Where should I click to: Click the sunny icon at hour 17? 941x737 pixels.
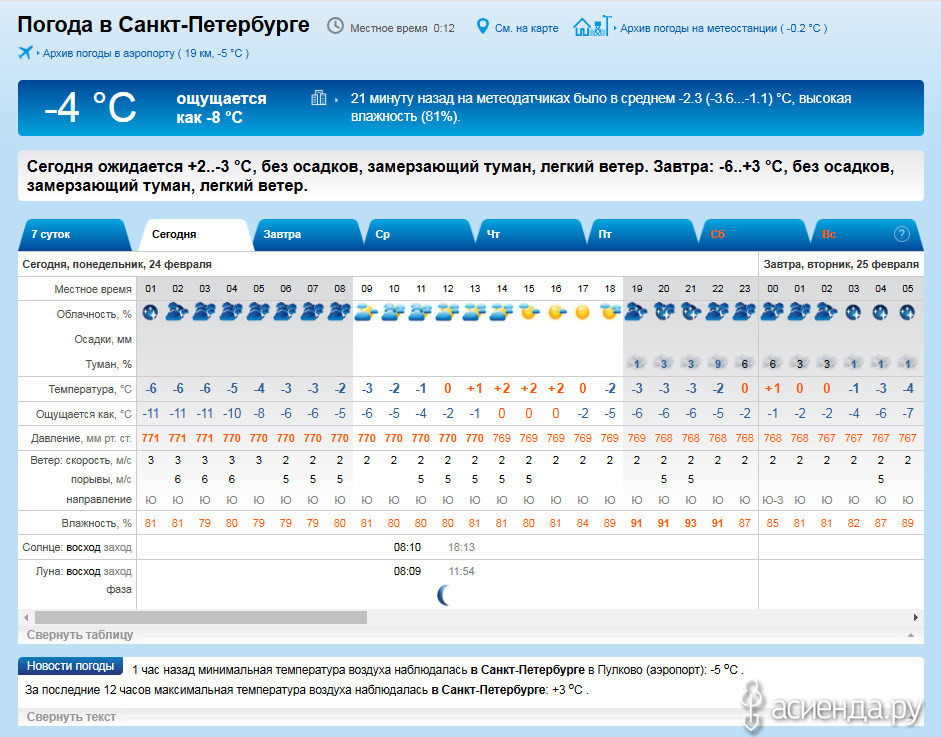(582, 312)
